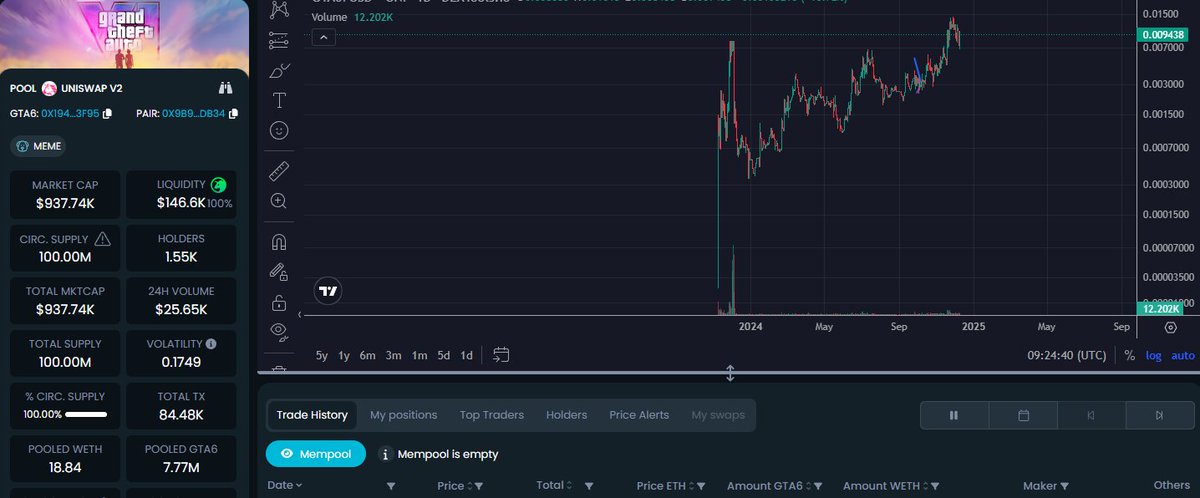Viewport: 1200px width, 498px height.
Task: Toggle percentage scale on chart
Action: tap(1129, 355)
